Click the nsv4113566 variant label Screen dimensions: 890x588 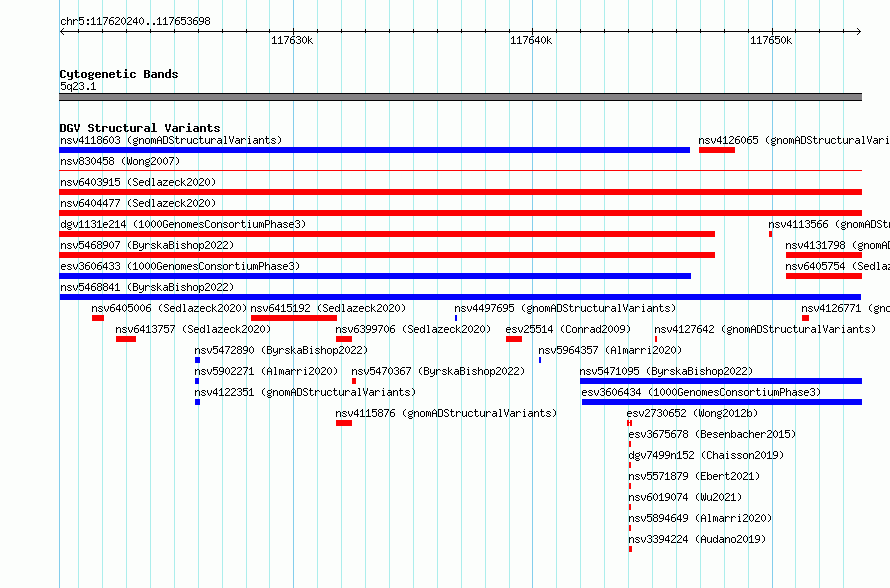(829, 224)
